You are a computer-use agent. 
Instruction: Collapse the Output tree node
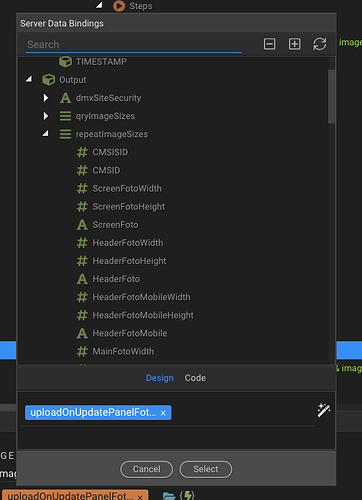click(29, 79)
